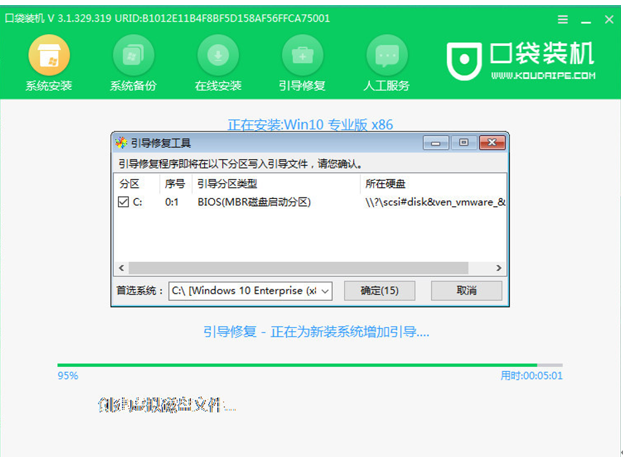
Task: Click 正在安装:Win10 专业版 x86 heading
Action: [x=310, y=125]
